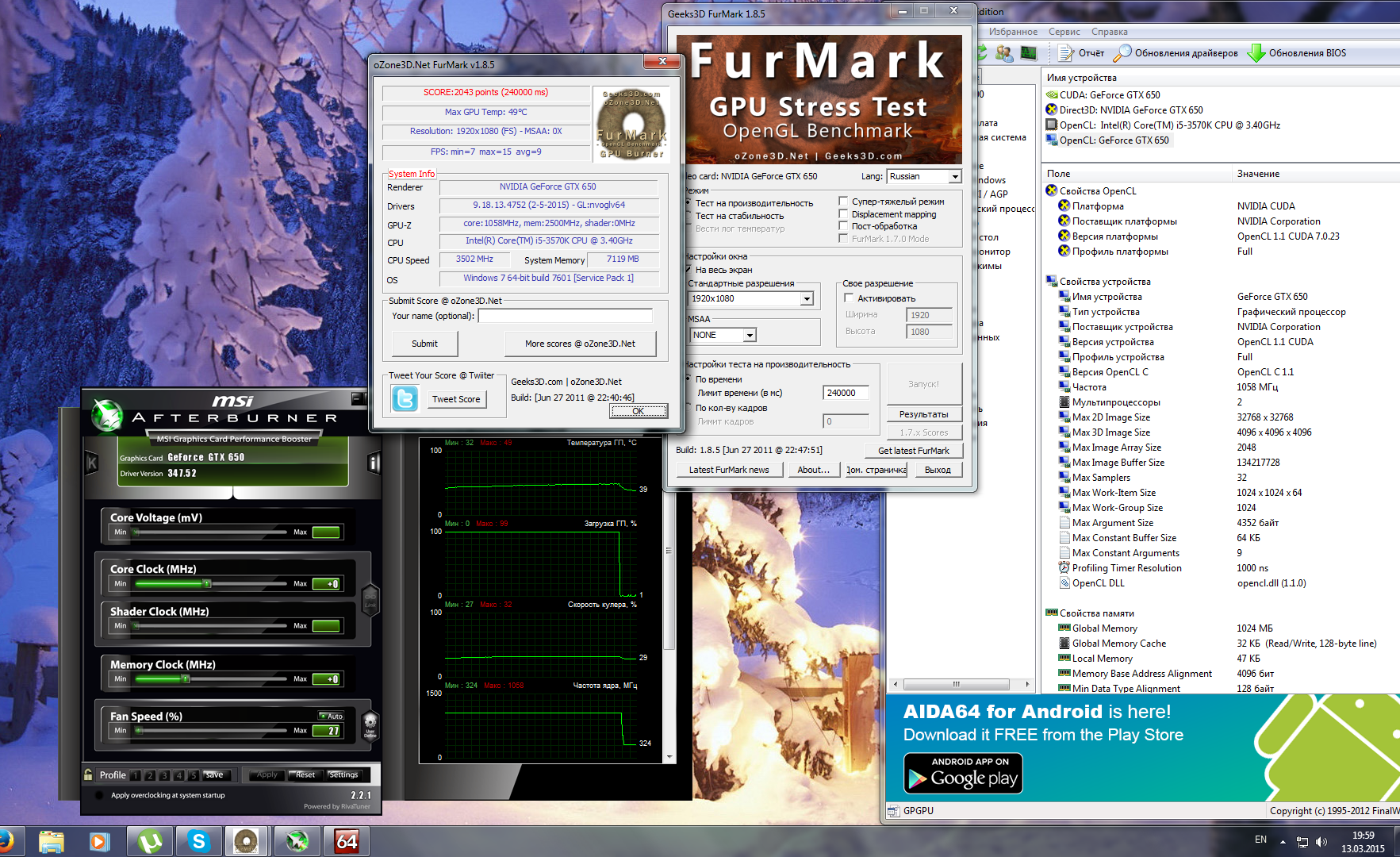Viewport: 1400px width, 857px height.
Task: Click the Latest FurMark news button
Action: [x=729, y=470]
